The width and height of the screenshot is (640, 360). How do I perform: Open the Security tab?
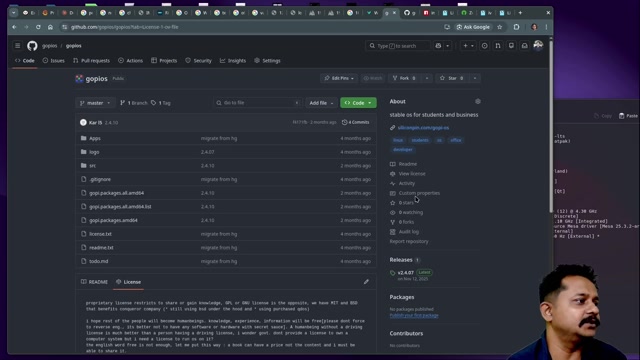pos(198,60)
